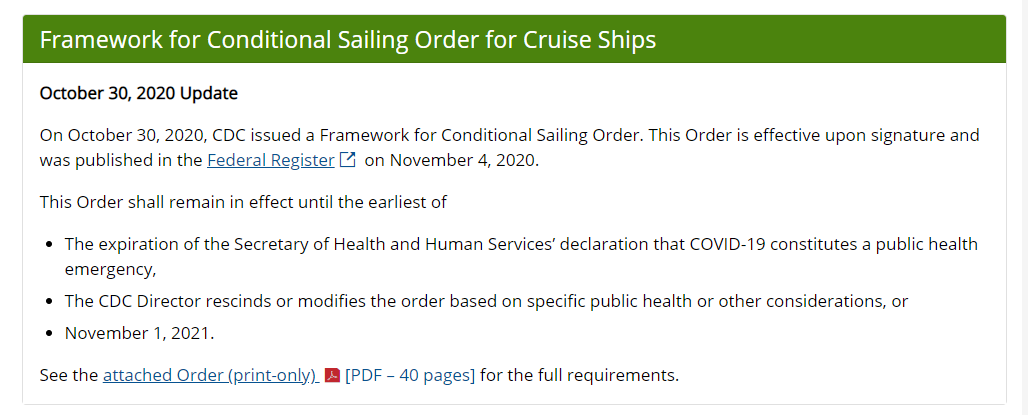Image resolution: width=1028 pixels, height=415 pixels.
Task: Click the This Order shall remain in effect sentence
Action: click(243, 202)
